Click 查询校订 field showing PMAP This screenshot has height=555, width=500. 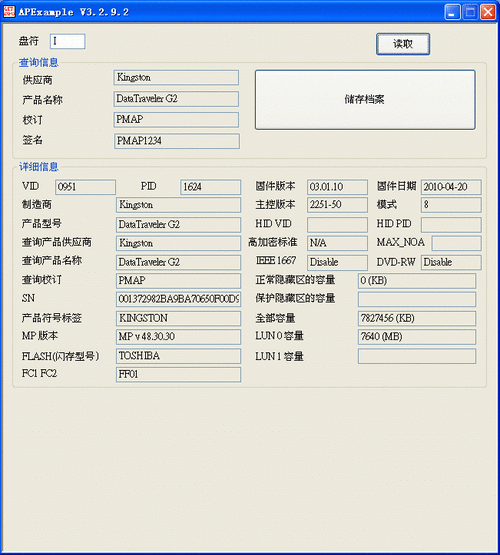(178, 281)
